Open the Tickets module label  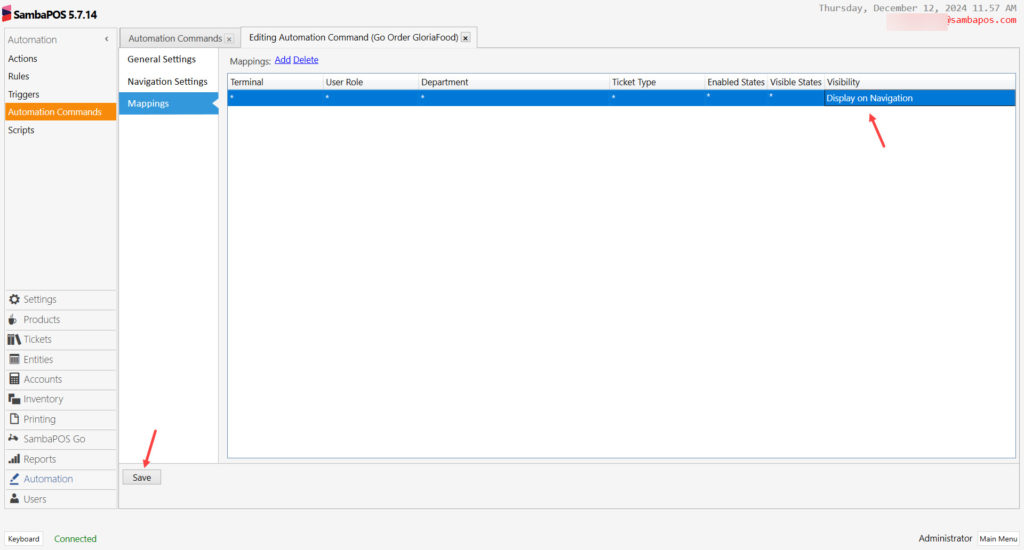click(37, 339)
